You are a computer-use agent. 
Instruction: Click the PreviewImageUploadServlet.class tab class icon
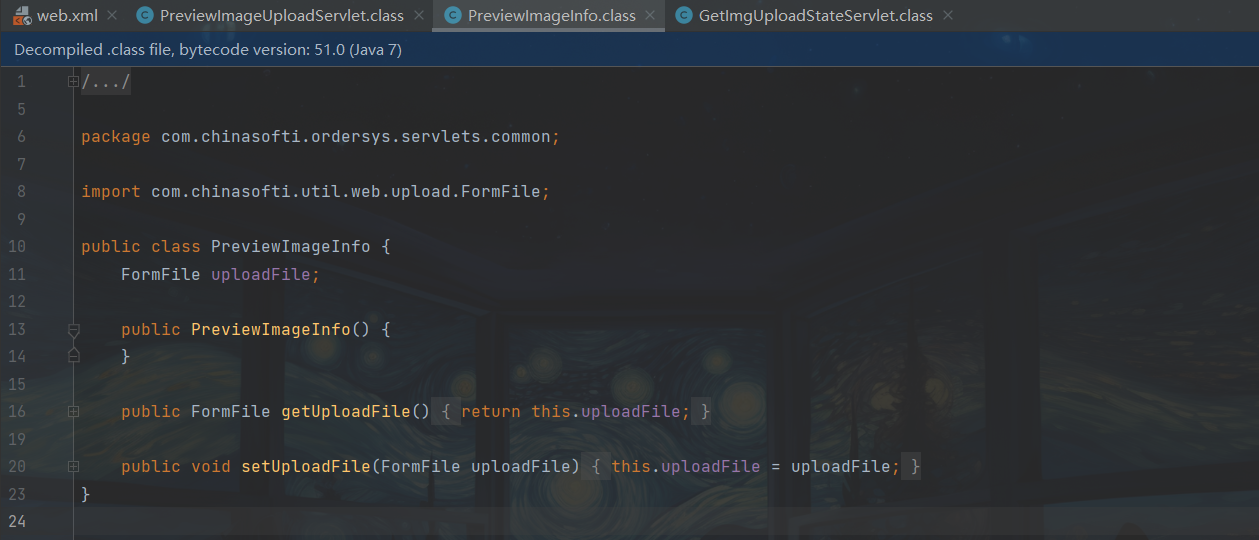click(145, 16)
